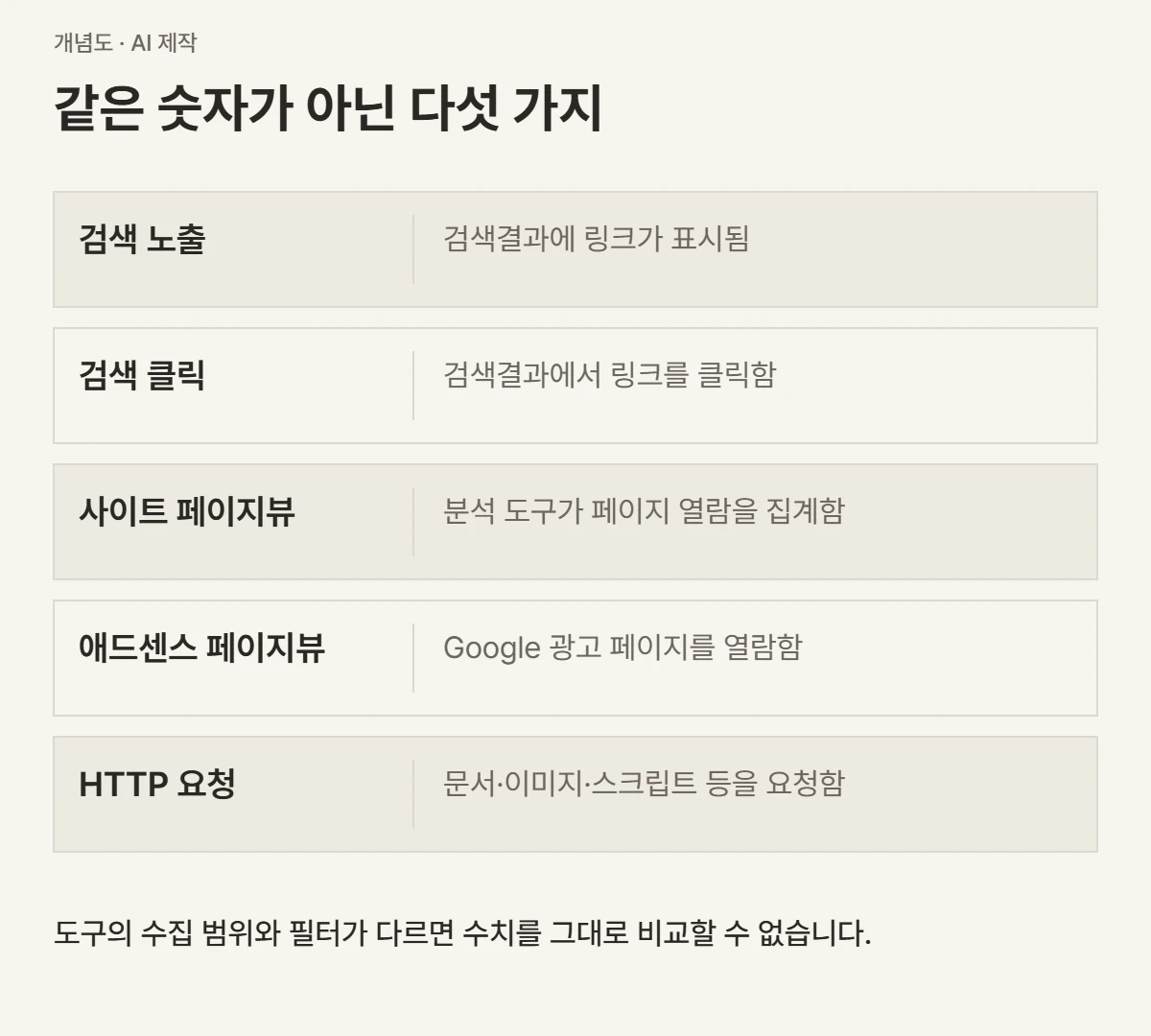The image size is (1151, 1036).
Task: Click the text '분석 도구가 페이지 열람을 집계함'
Action: 644,511
